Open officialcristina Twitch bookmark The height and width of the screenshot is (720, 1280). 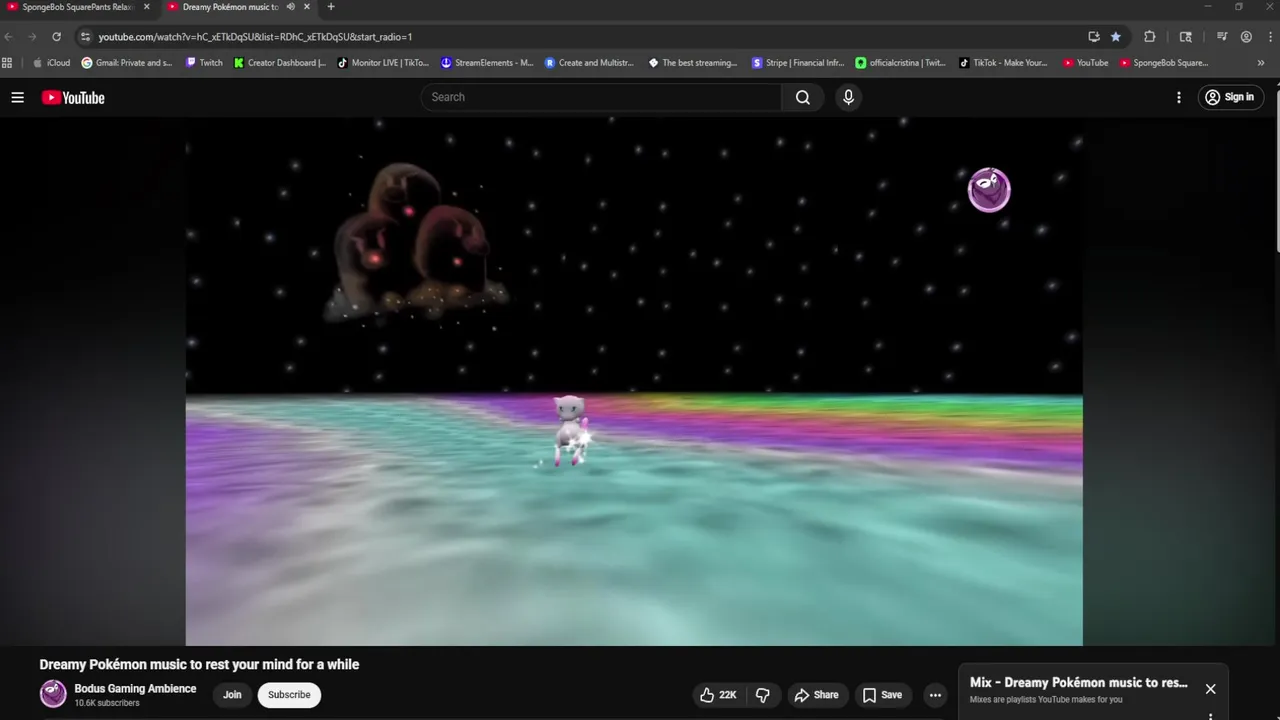point(901,63)
